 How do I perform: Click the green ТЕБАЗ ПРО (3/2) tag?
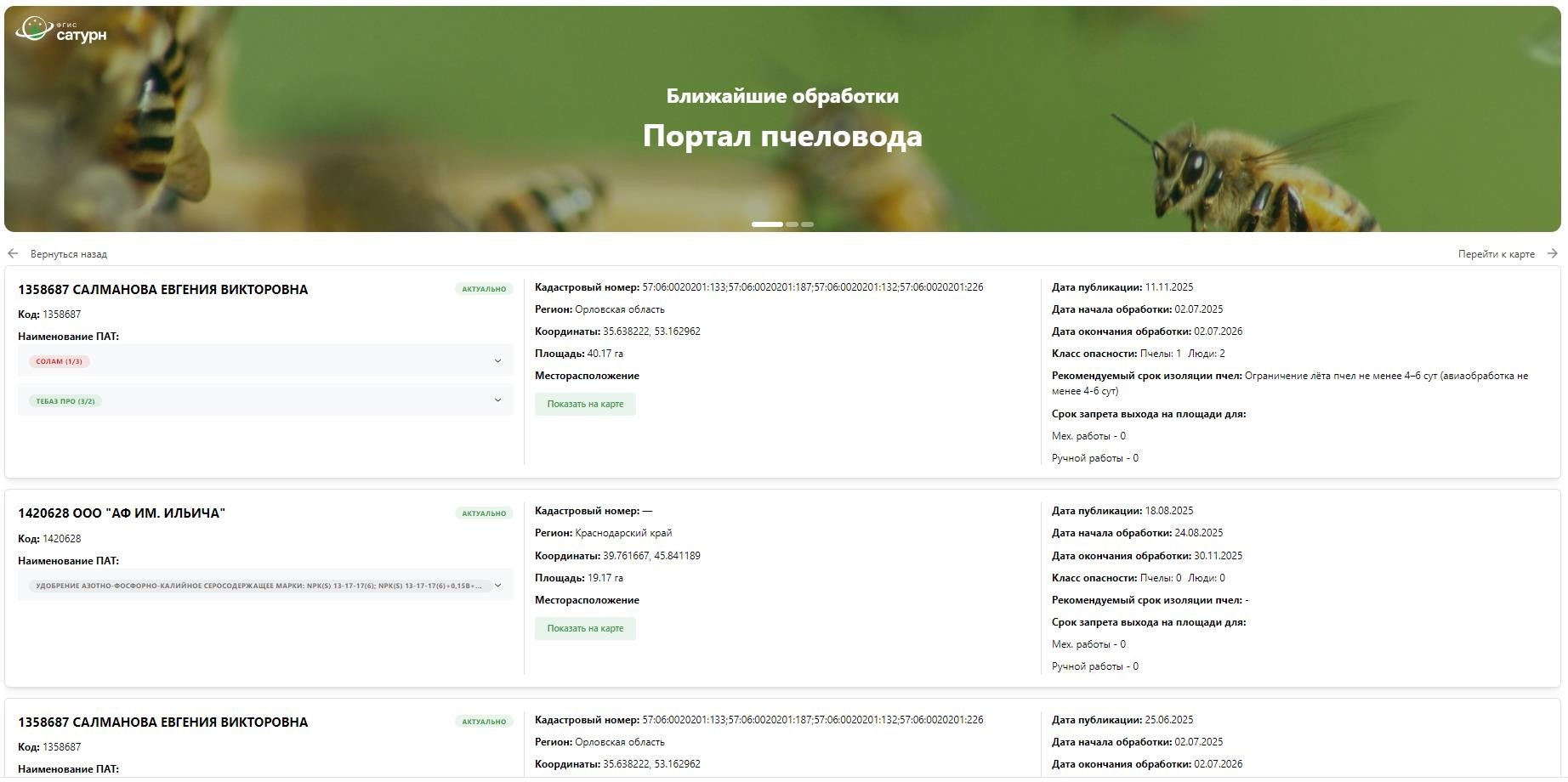[x=65, y=401]
